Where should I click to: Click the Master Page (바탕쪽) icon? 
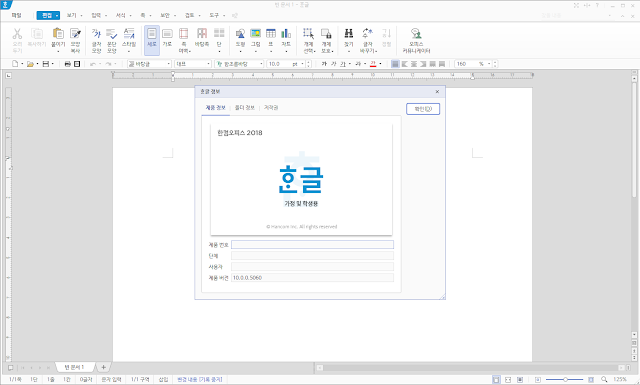pos(202,33)
